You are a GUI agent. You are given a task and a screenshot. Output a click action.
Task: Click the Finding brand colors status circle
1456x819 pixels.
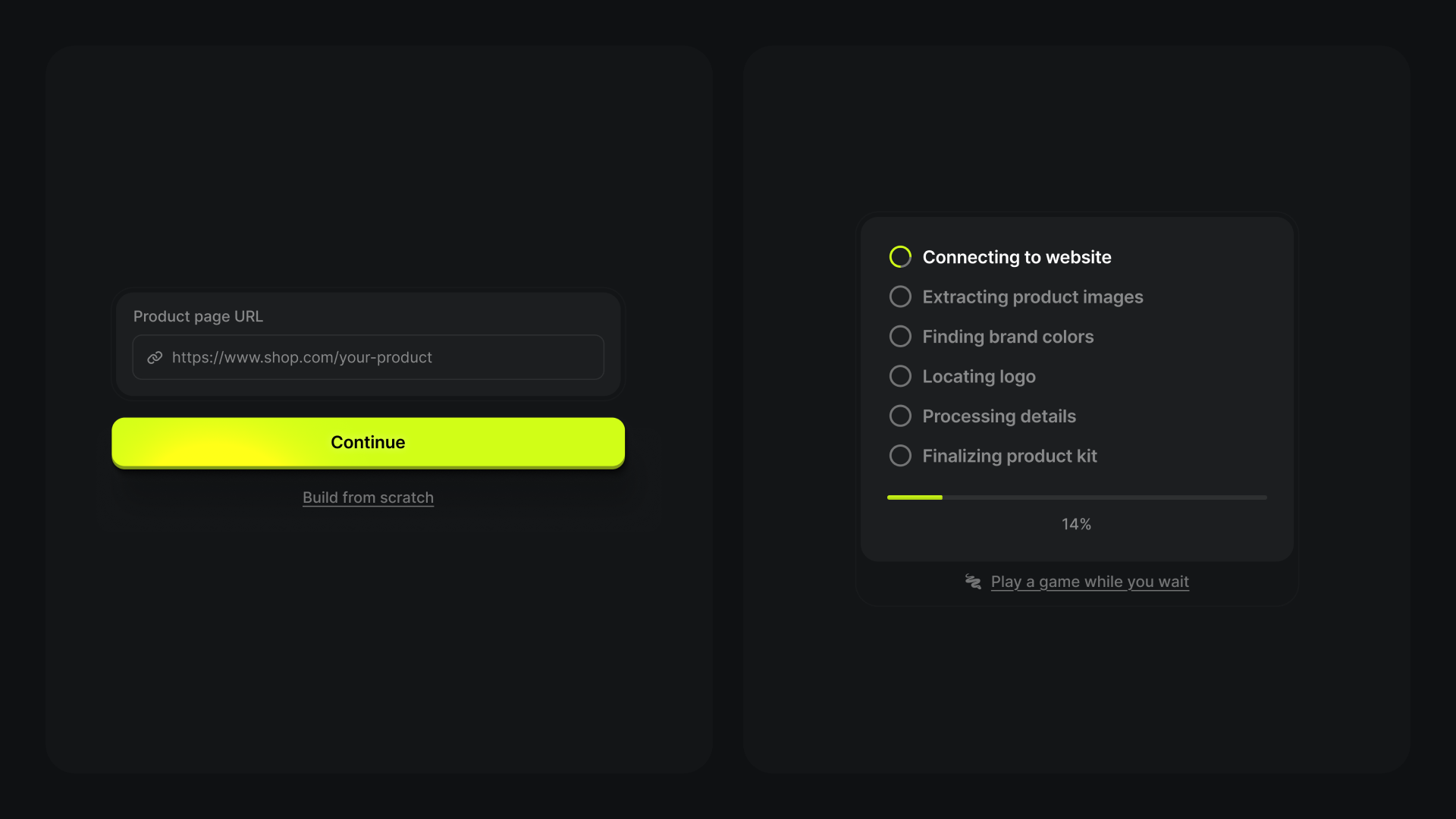[900, 337]
